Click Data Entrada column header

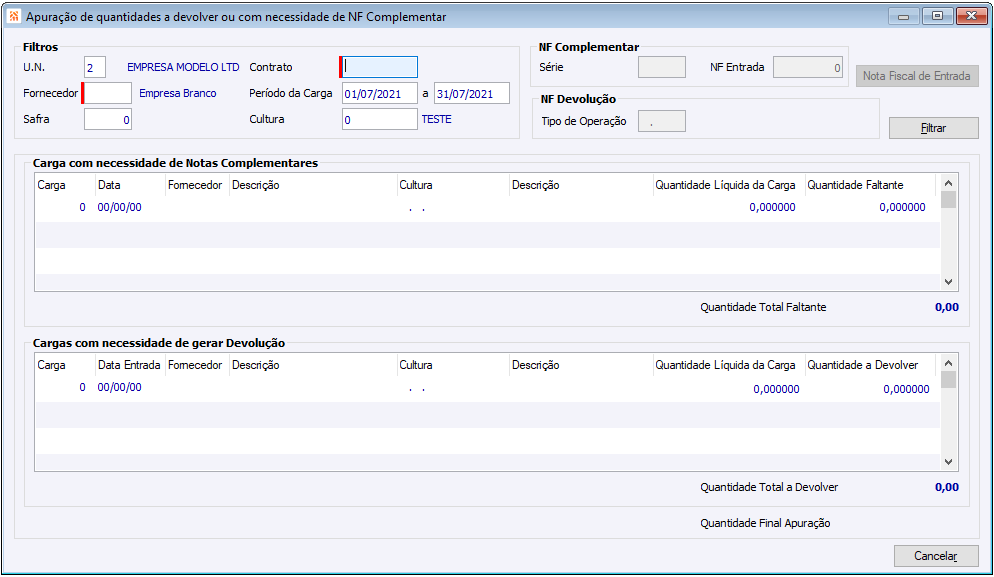129,365
